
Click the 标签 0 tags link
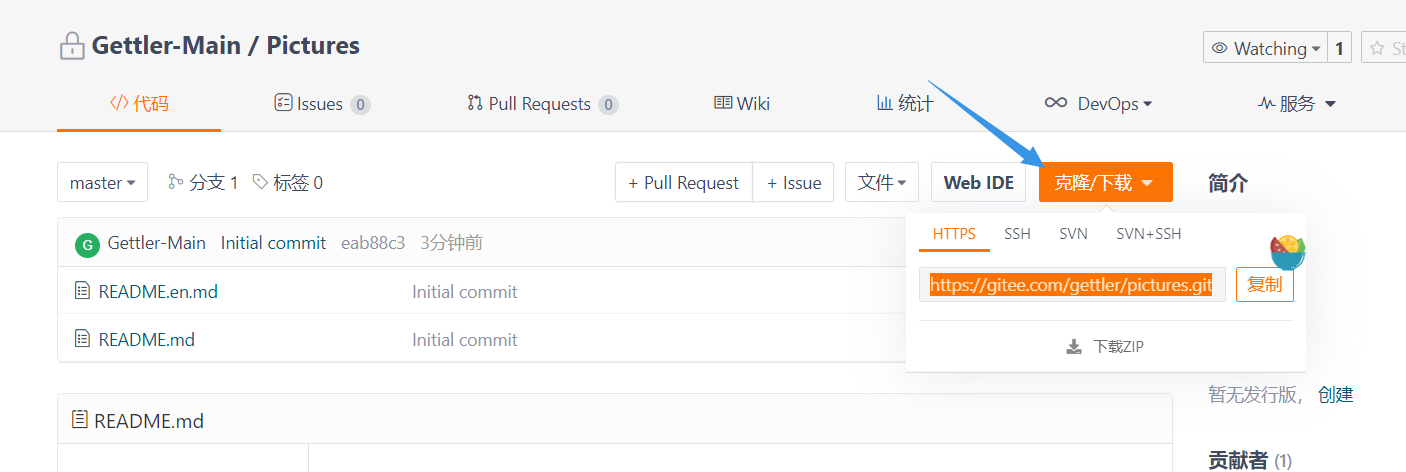288,182
